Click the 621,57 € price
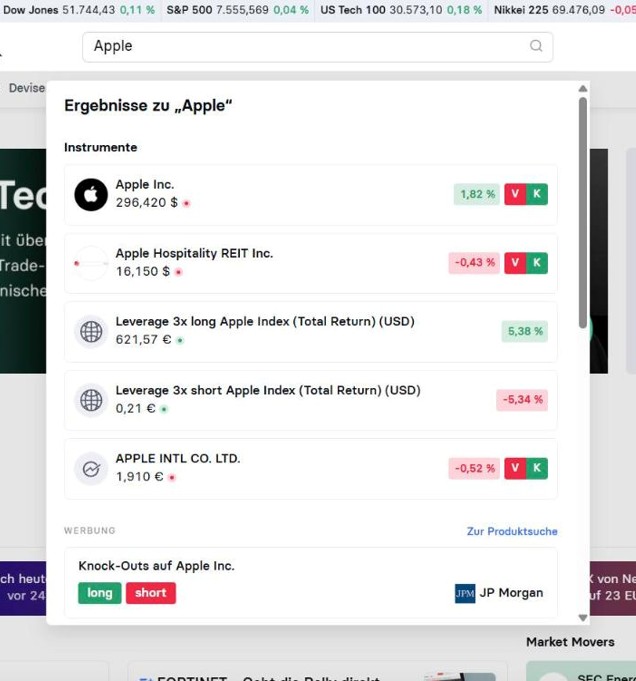 tap(143, 340)
